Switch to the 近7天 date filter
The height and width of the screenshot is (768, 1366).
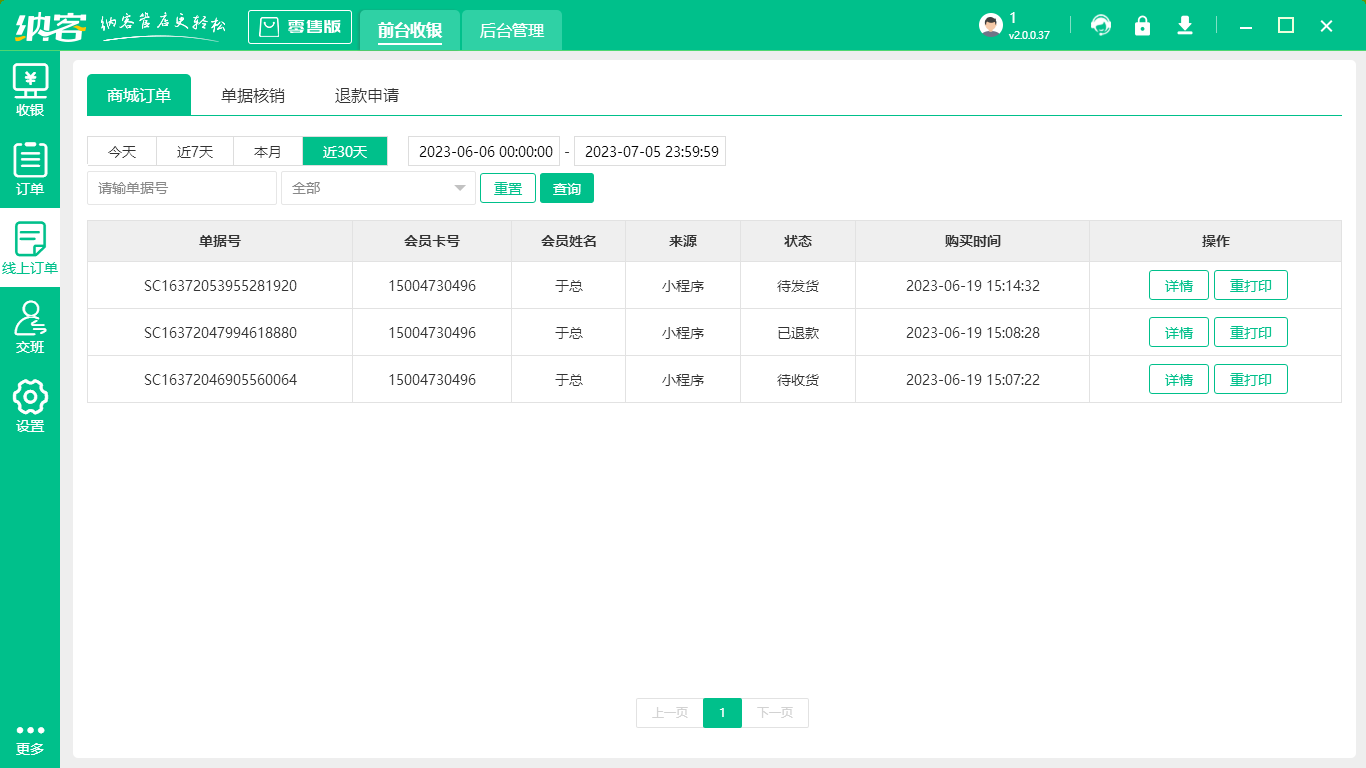click(195, 151)
